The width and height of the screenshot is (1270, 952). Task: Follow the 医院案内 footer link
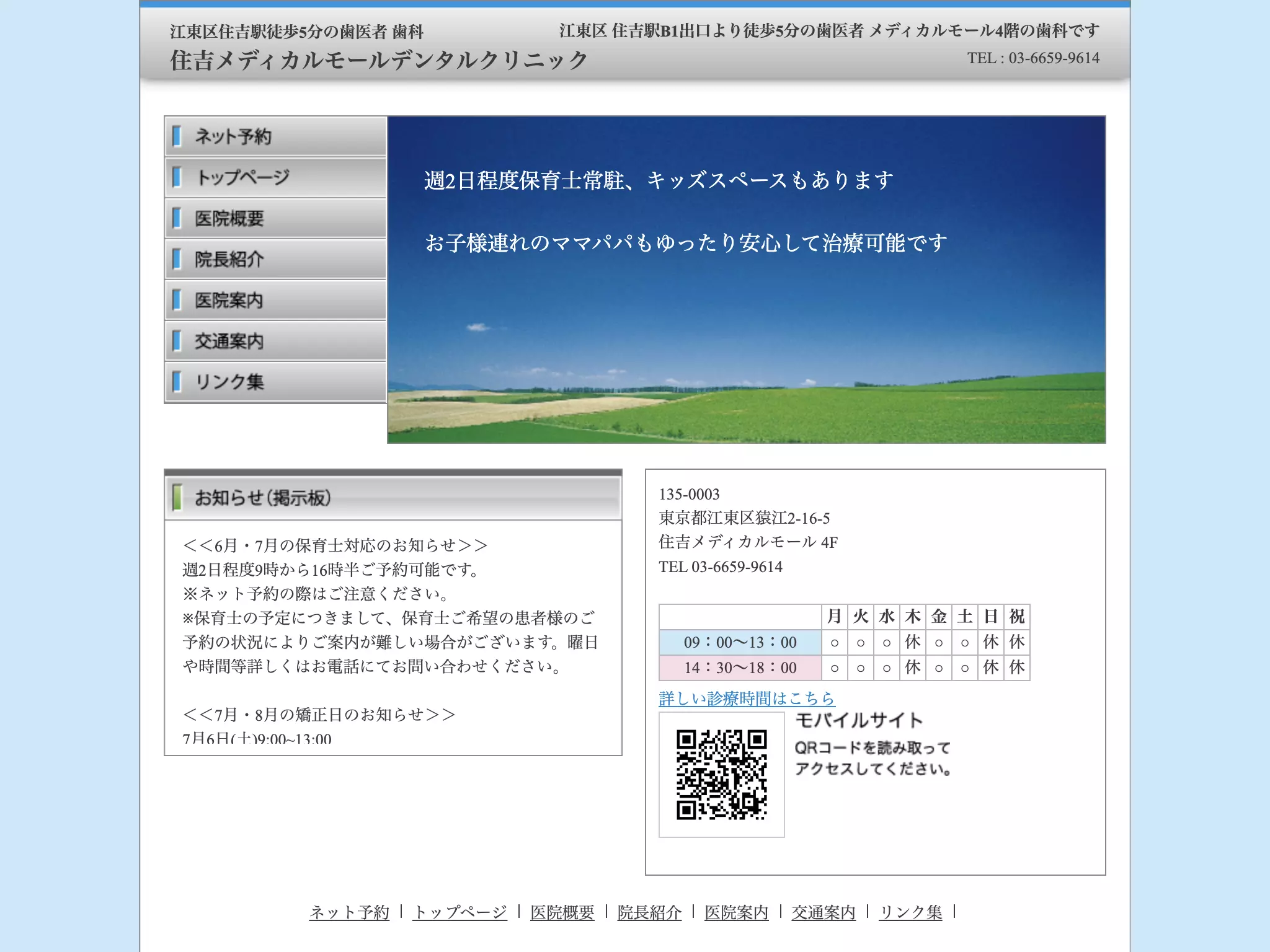736,912
